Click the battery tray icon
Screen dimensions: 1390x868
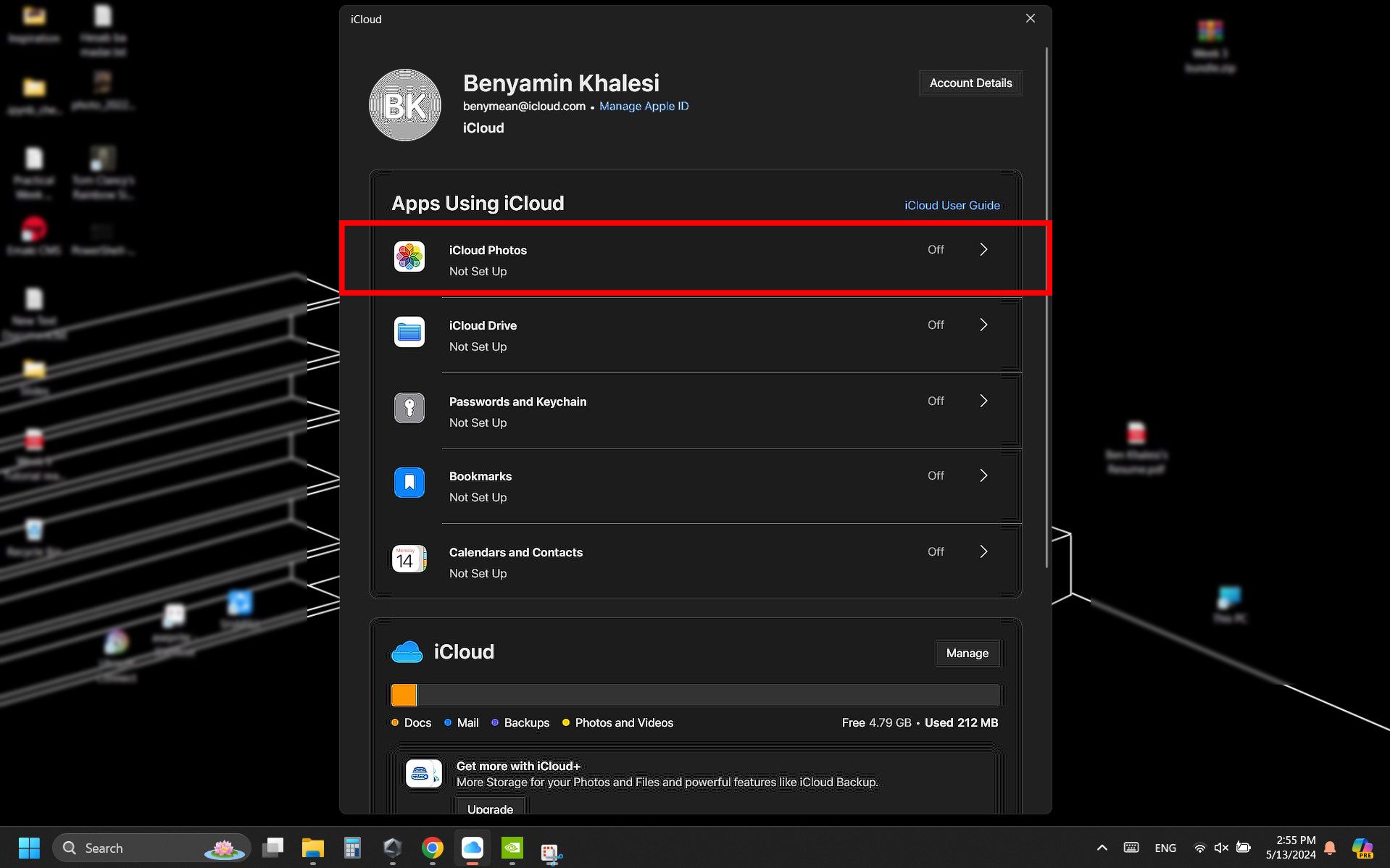pos(1244,848)
